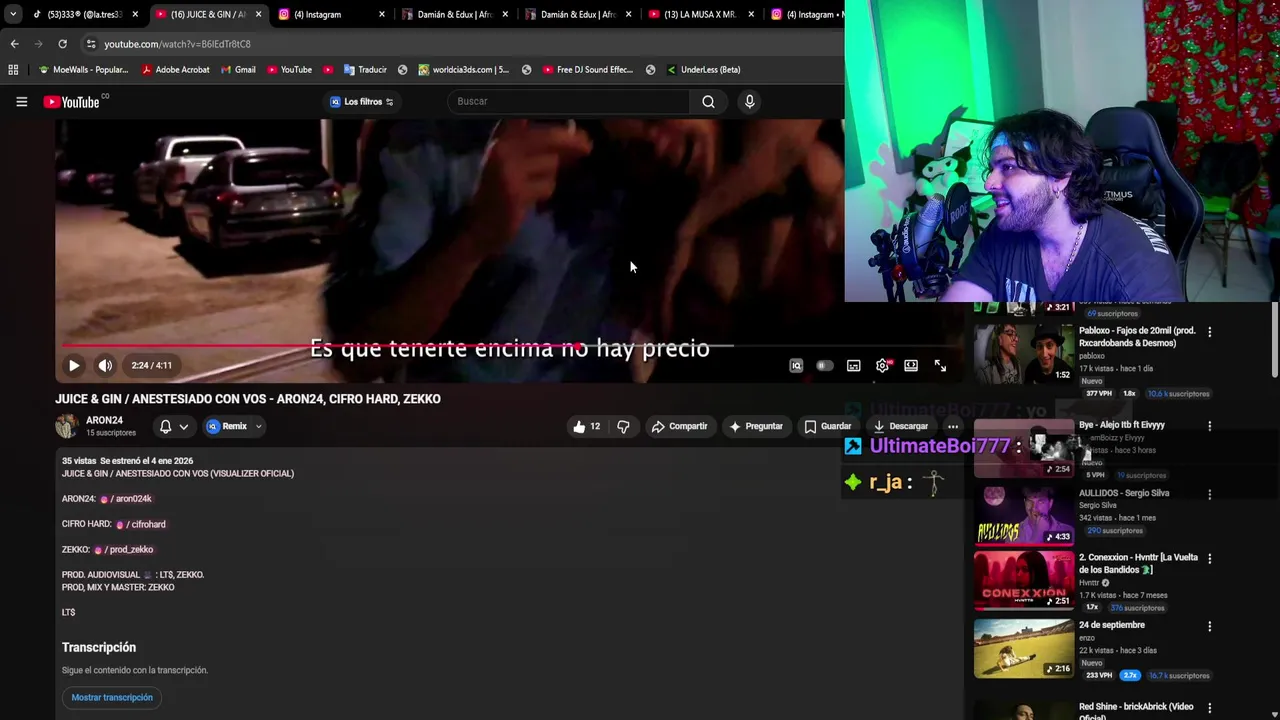Focus the Buscar search field

tap(568, 101)
